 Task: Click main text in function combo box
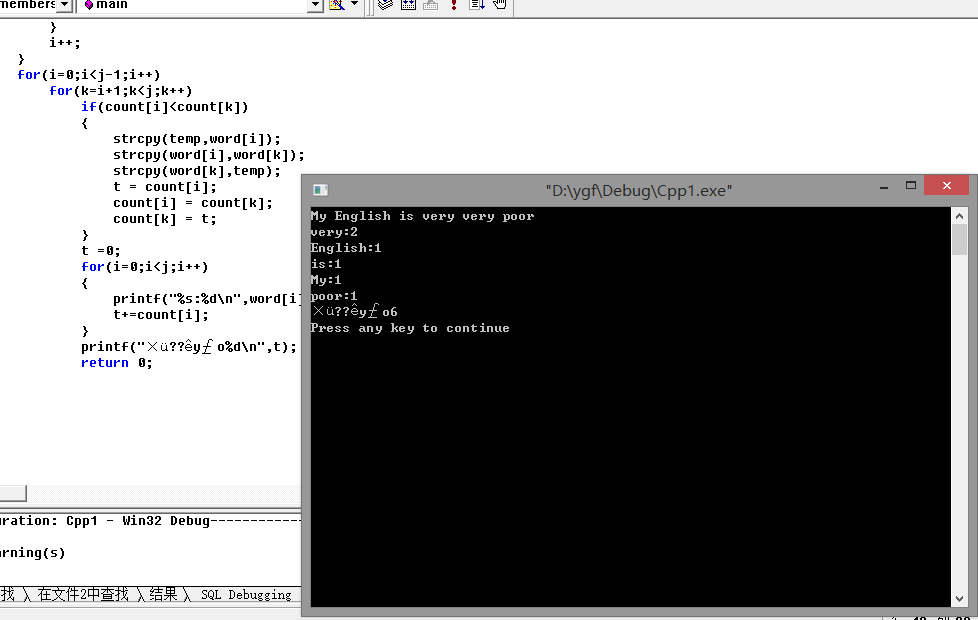(x=112, y=4)
